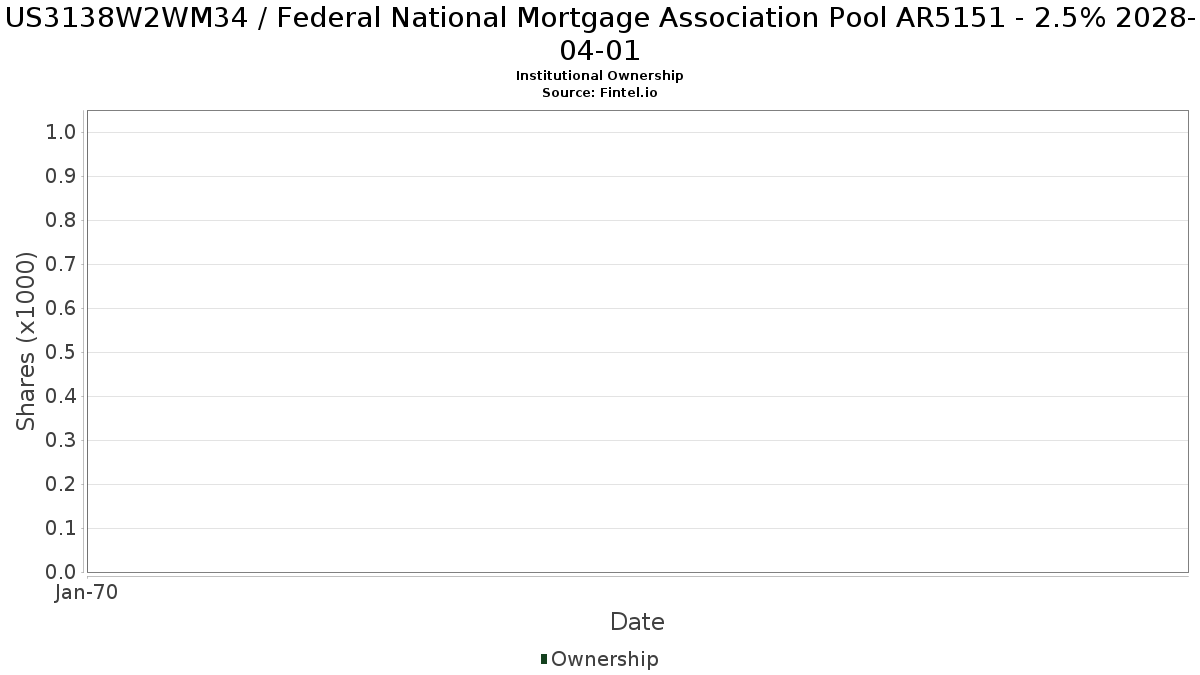Click the green Ownership legend swatch

544,659
